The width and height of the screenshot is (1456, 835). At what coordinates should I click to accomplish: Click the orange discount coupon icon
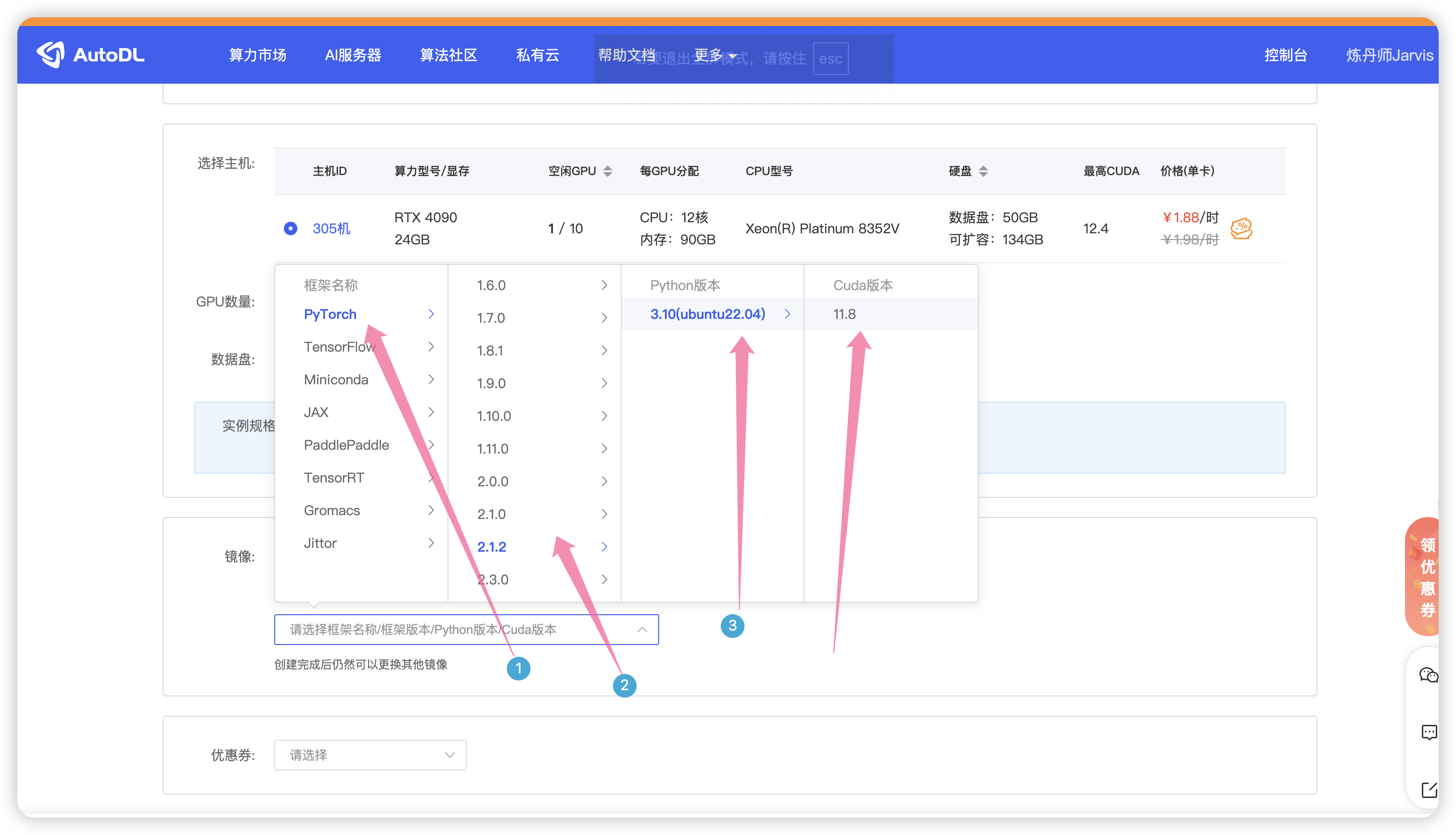click(x=1241, y=228)
